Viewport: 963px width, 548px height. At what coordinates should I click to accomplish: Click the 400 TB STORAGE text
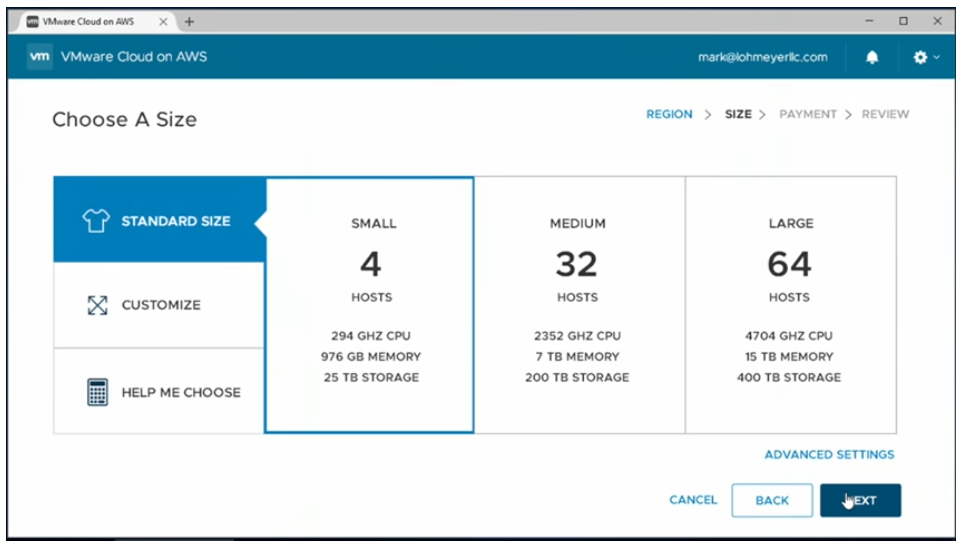tap(789, 378)
